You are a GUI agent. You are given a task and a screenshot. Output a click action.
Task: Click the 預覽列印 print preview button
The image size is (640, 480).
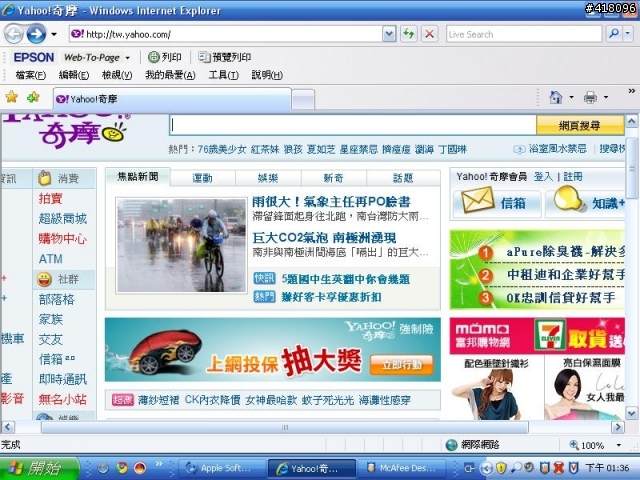(x=224, y=57)
